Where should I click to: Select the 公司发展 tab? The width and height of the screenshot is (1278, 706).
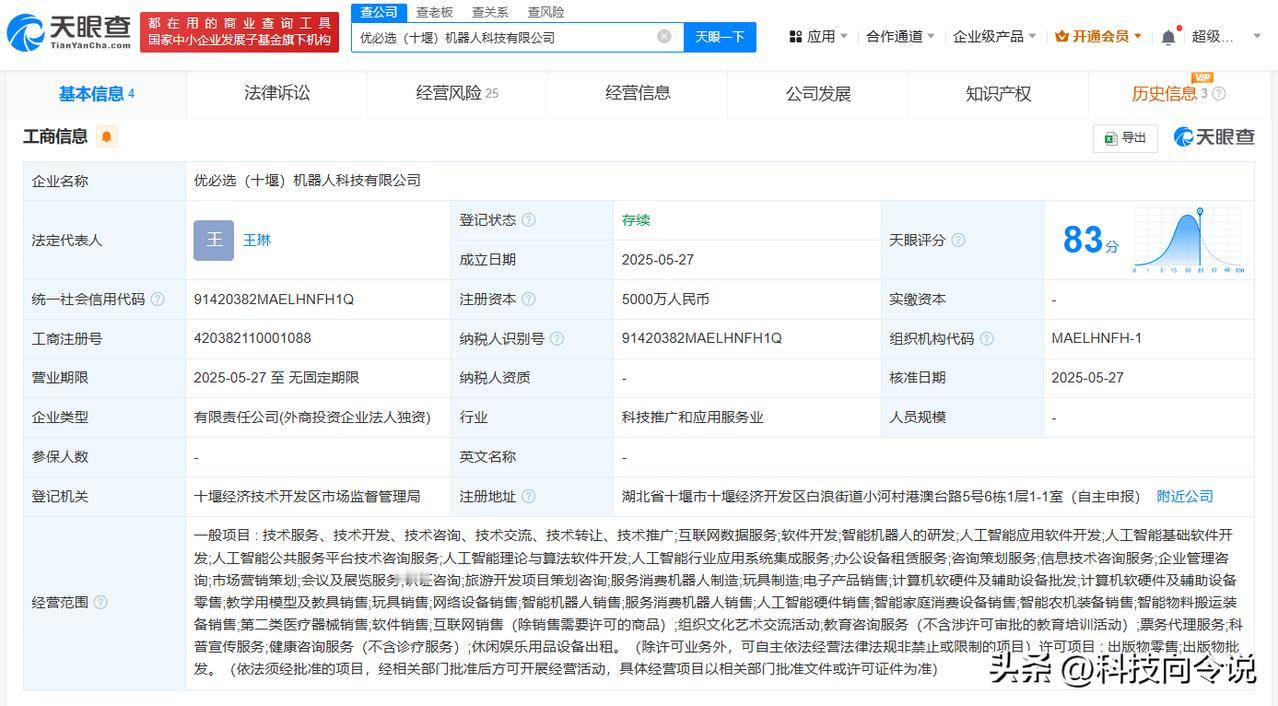818,94
